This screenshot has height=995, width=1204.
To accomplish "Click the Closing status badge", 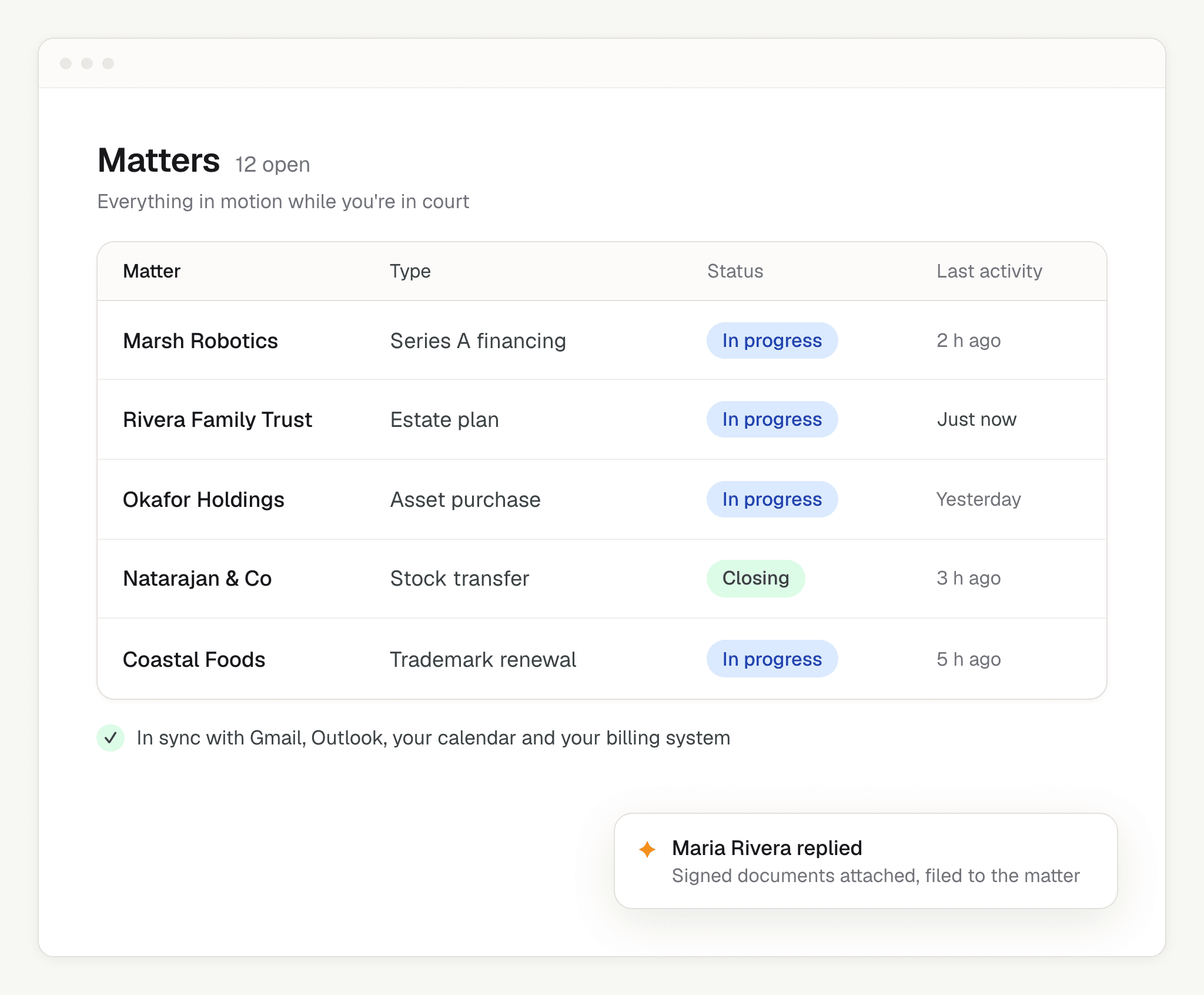I will [x=755, y=578].
